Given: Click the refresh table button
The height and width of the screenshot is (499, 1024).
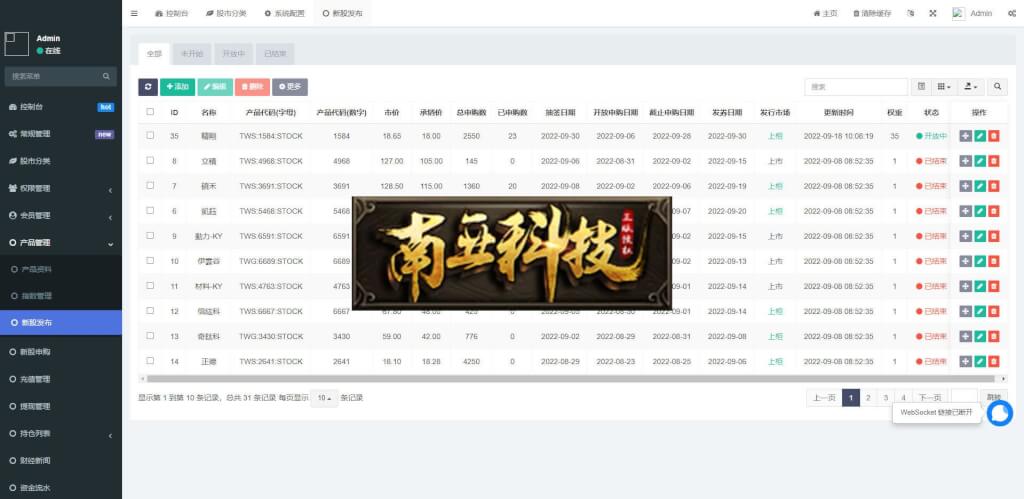Looking at the screenshot, I should pyautogui.click(x=148, y=87).
